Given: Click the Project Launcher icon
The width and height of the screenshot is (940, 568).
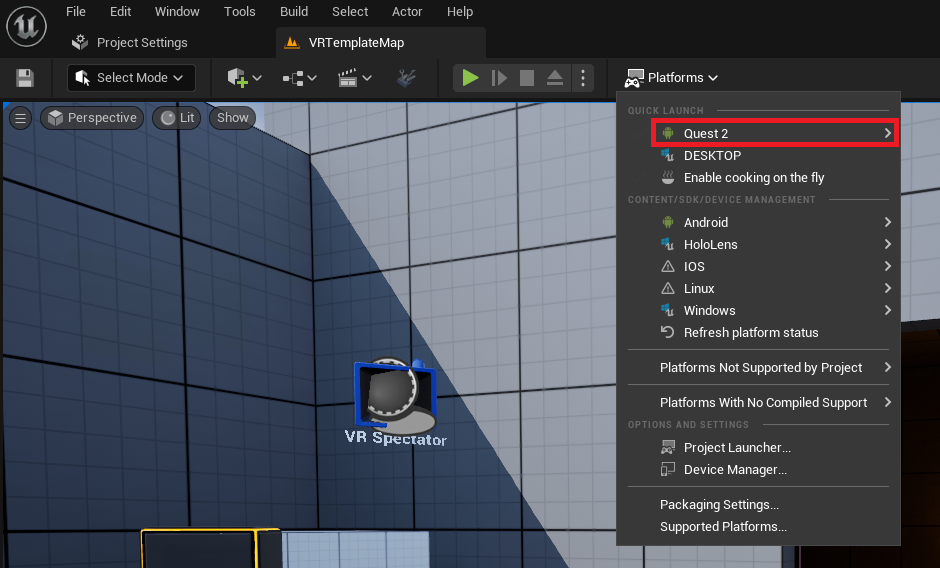Looking at the screenshot, I should (668, 447).
